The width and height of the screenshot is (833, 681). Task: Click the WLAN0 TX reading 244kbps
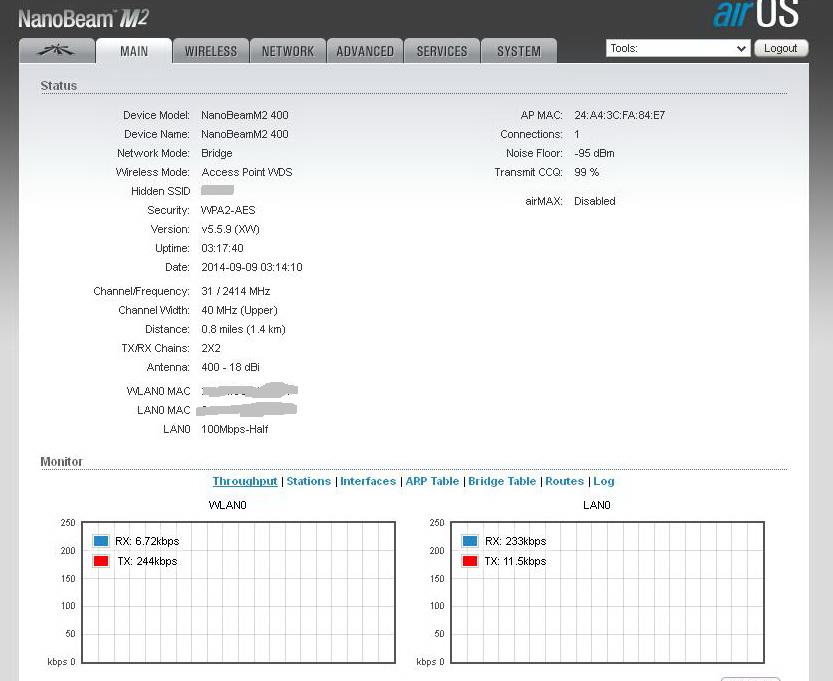(x=157, y=561)
